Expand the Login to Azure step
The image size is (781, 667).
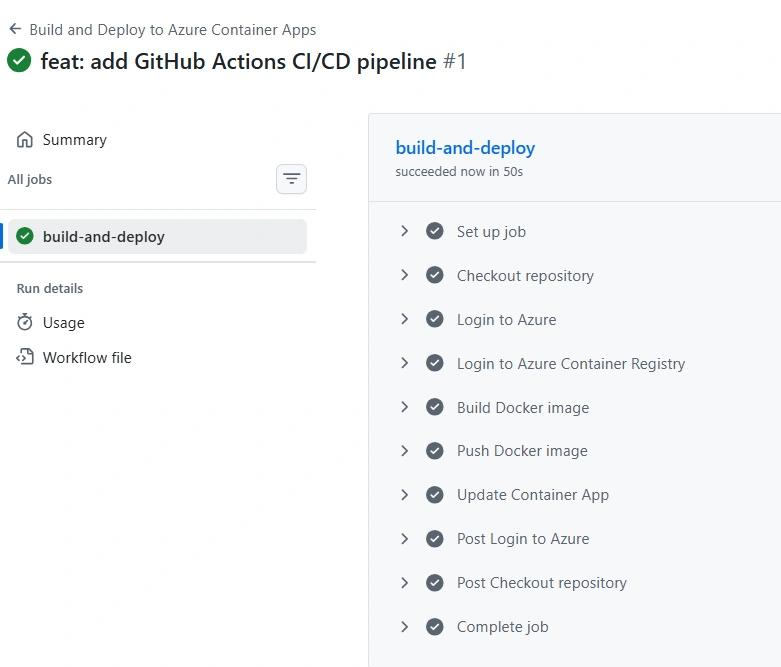coord(404,319)
